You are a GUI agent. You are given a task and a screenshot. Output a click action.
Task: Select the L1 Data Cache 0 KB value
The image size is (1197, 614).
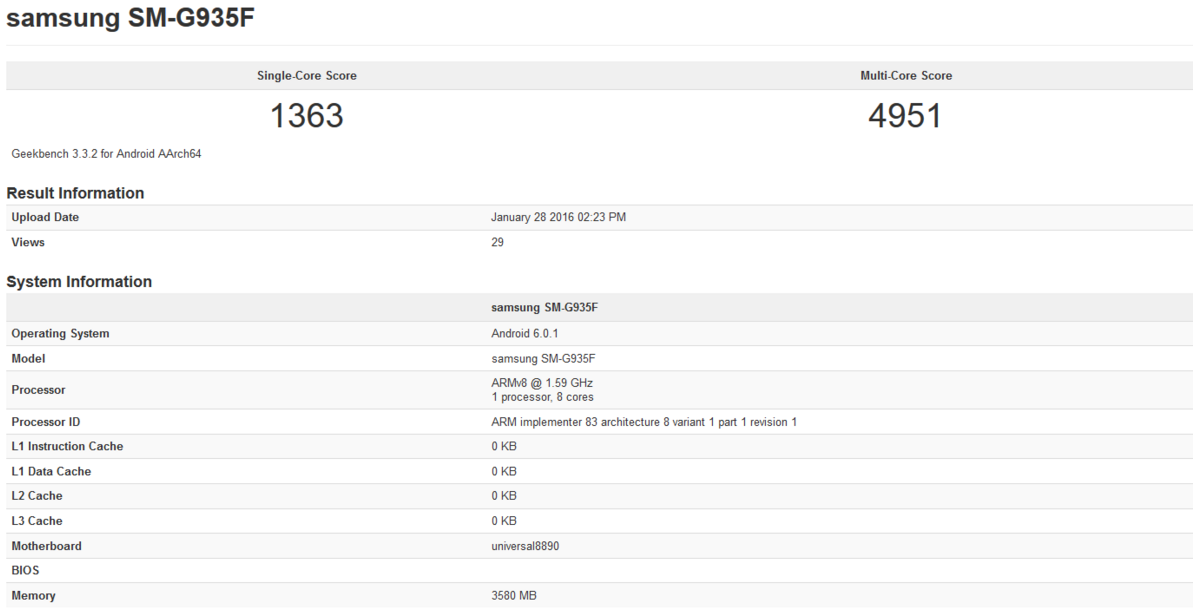[x=504, y=471]
